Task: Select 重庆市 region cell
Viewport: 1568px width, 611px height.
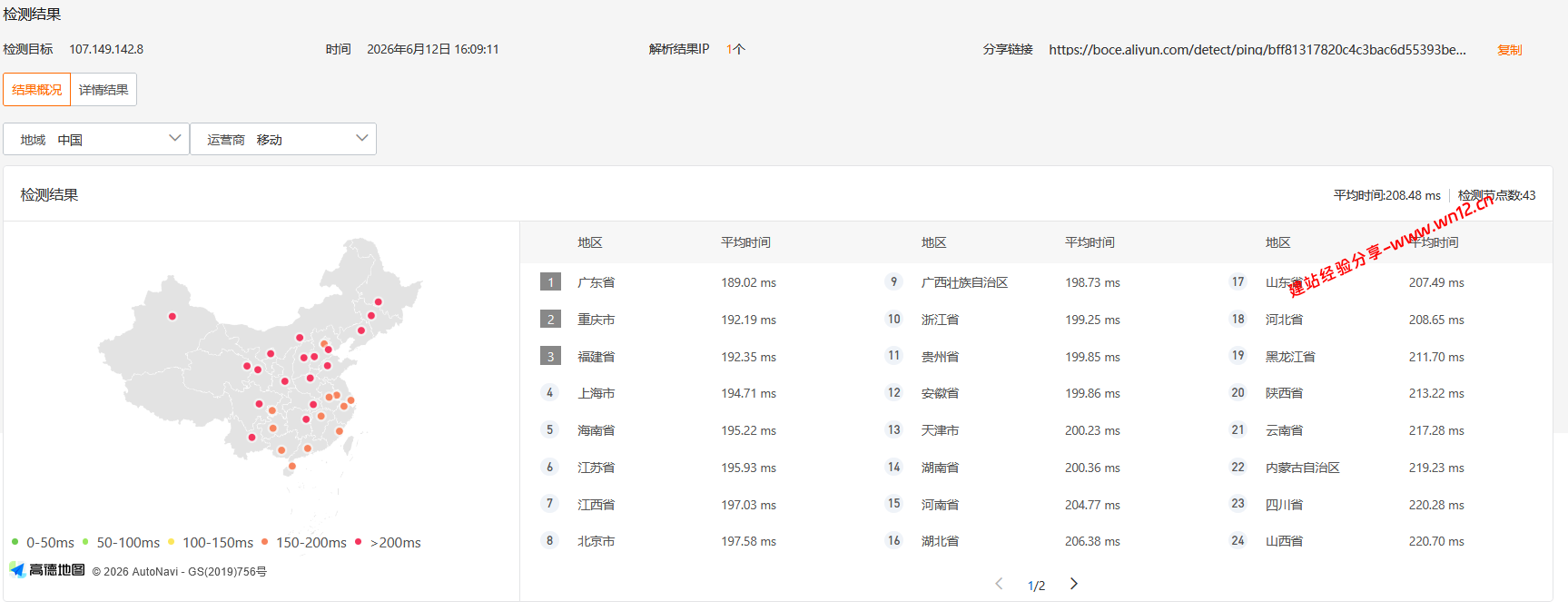Action: [x=596, y=320]
